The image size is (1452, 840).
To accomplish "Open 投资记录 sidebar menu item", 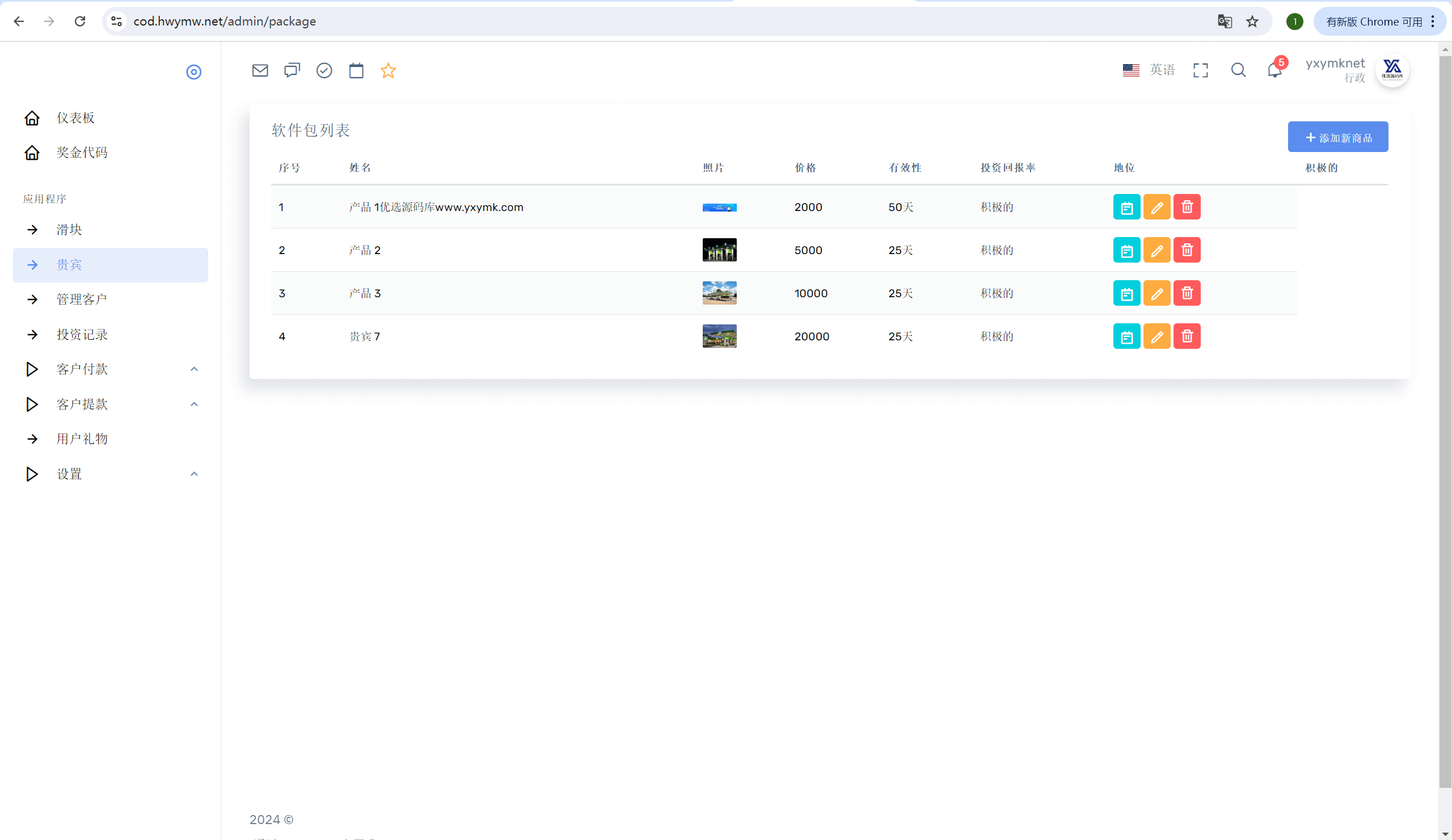I will 81,334.
